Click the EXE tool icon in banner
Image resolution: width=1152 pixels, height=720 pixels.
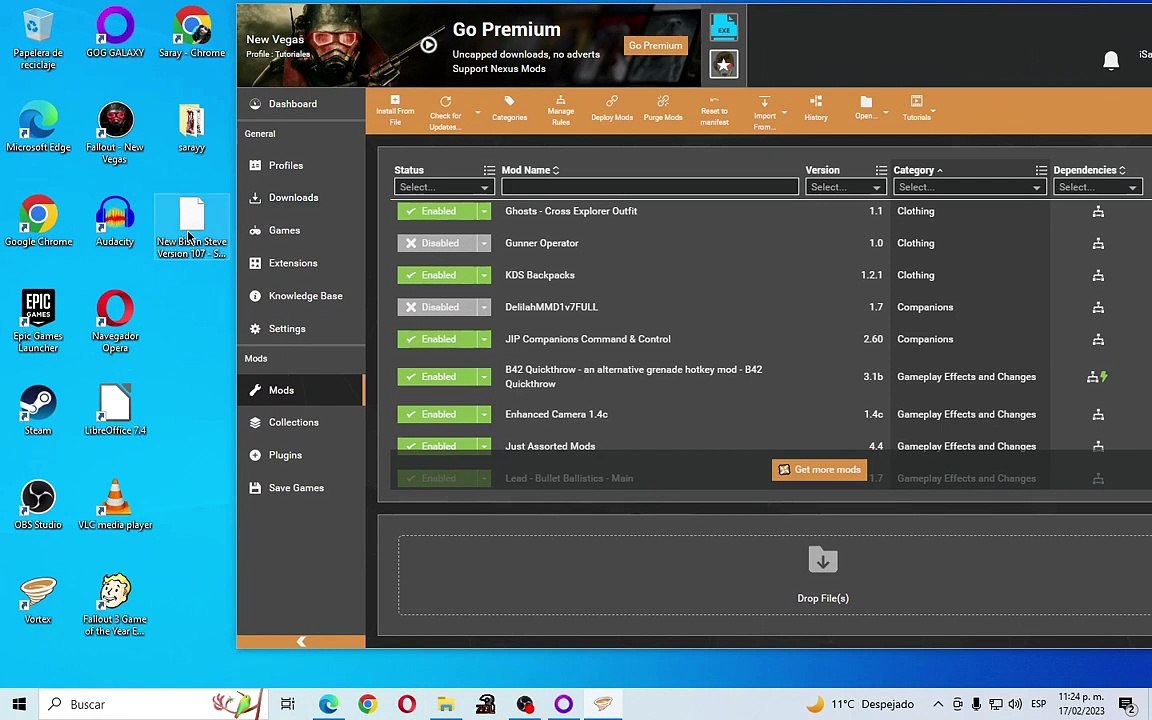click(724, 26)
